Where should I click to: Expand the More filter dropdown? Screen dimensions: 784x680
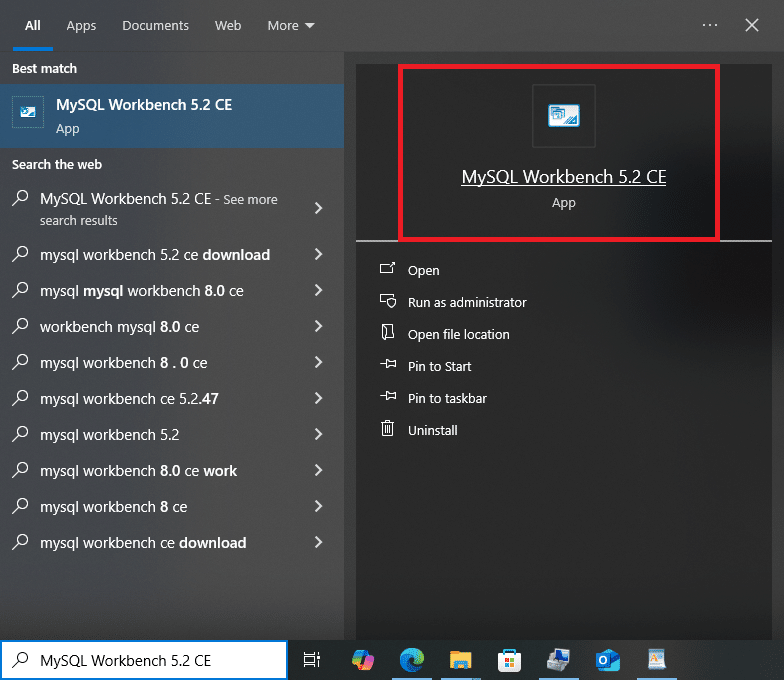291,26
